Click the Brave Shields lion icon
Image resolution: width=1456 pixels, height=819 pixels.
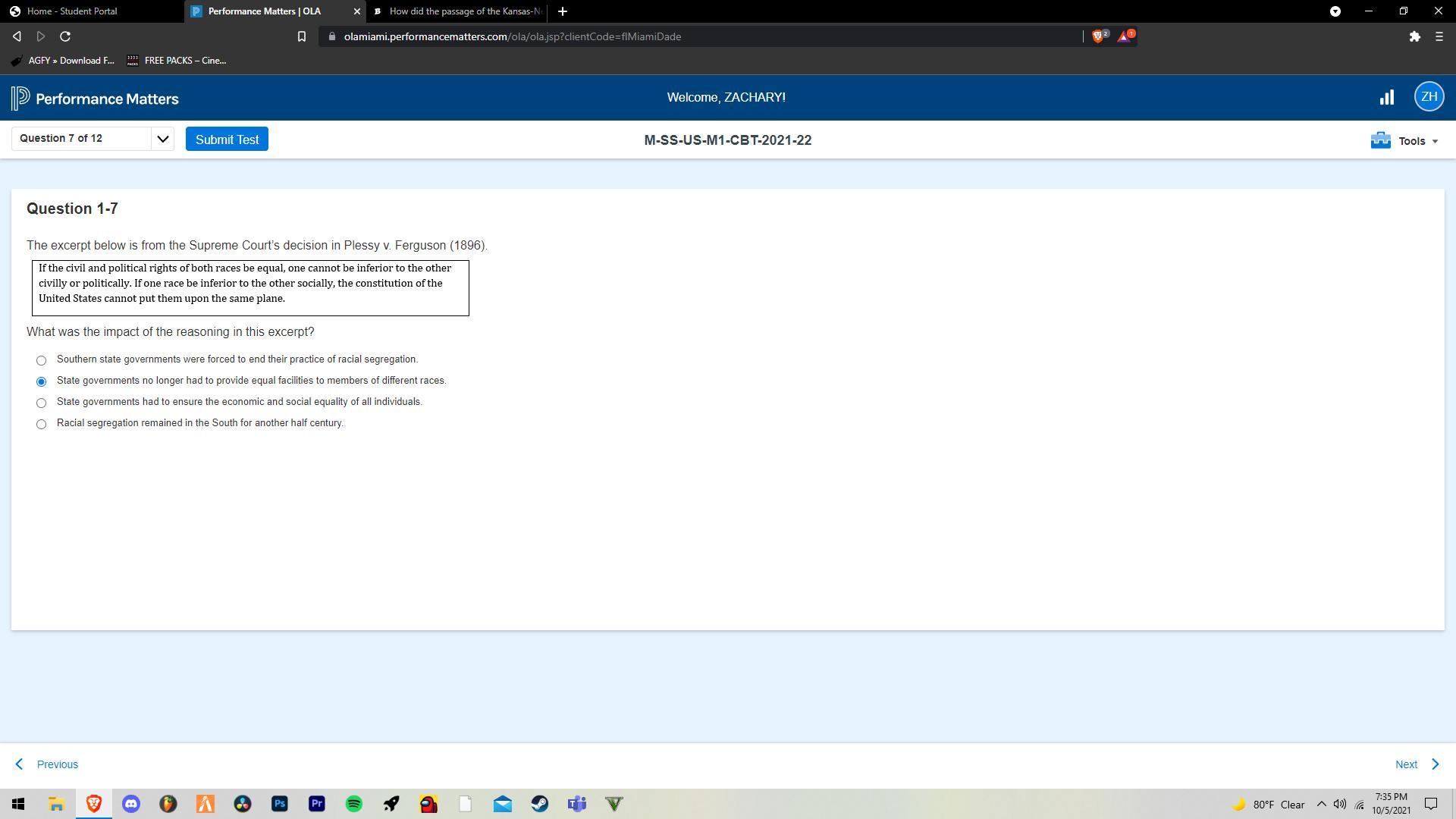(1098, 36)
